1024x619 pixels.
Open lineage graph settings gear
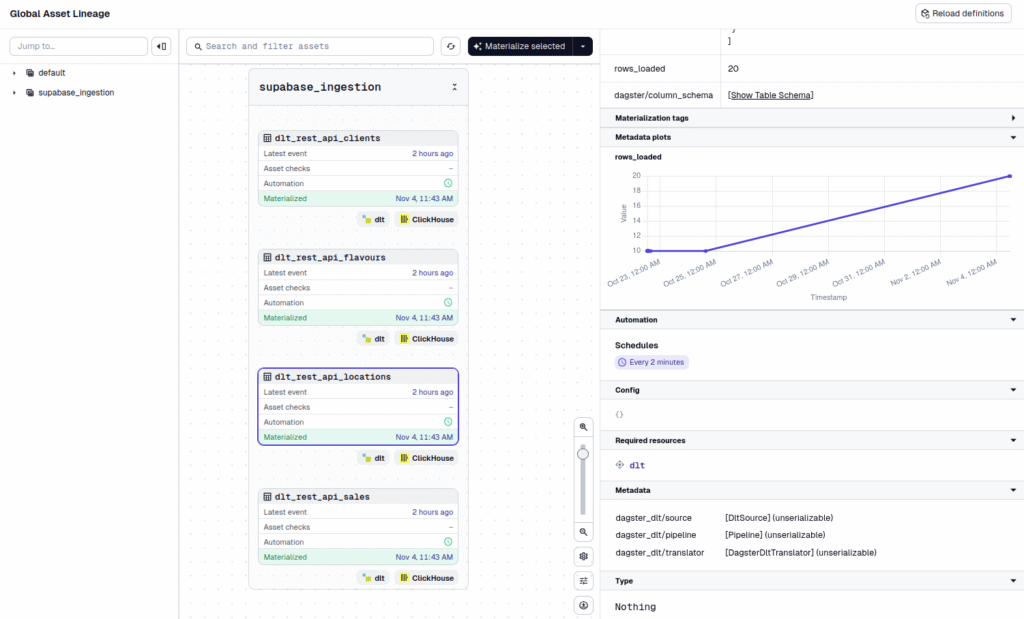583,556
